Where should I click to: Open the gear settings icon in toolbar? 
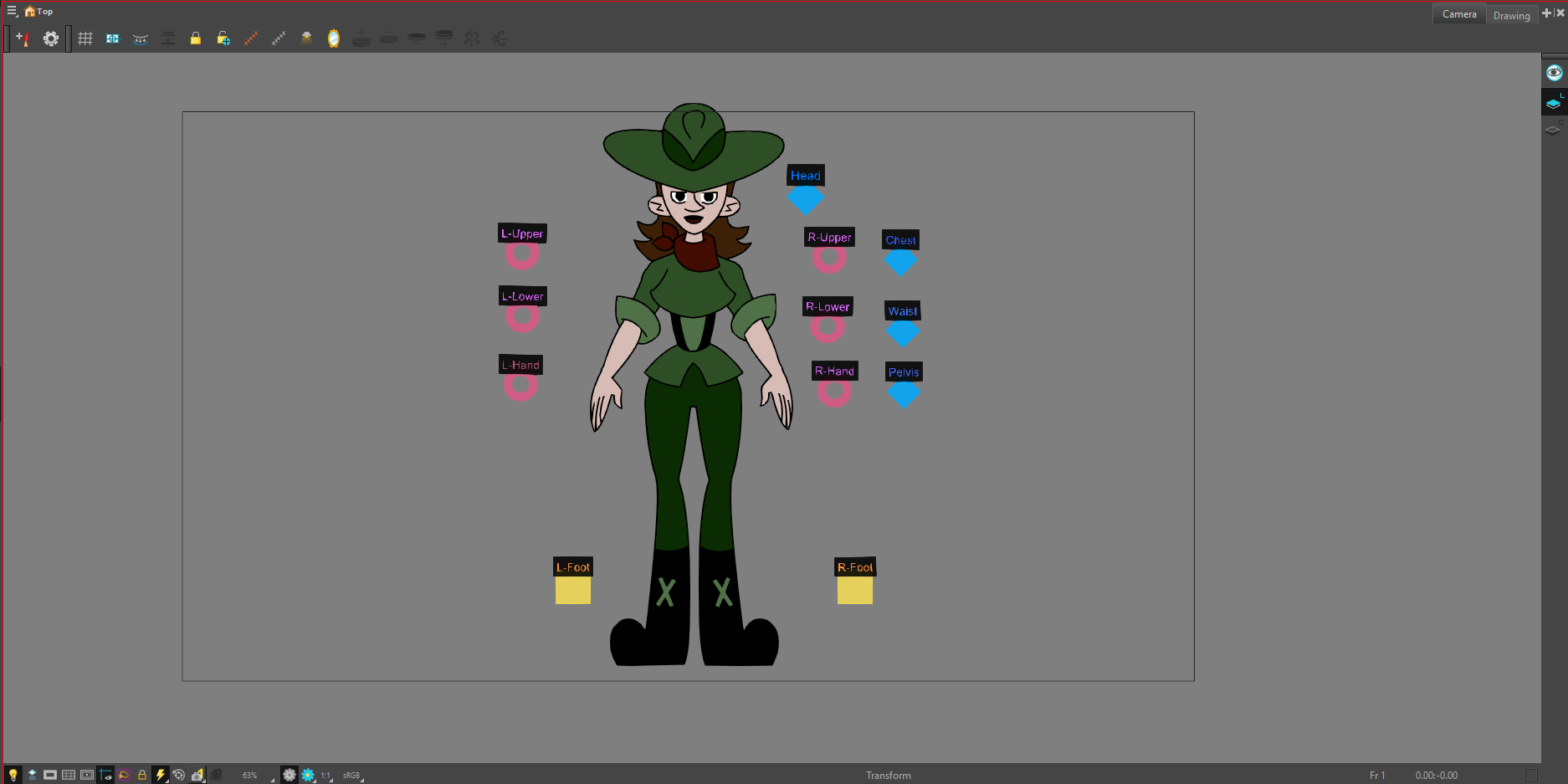click(x=51, y=38)
